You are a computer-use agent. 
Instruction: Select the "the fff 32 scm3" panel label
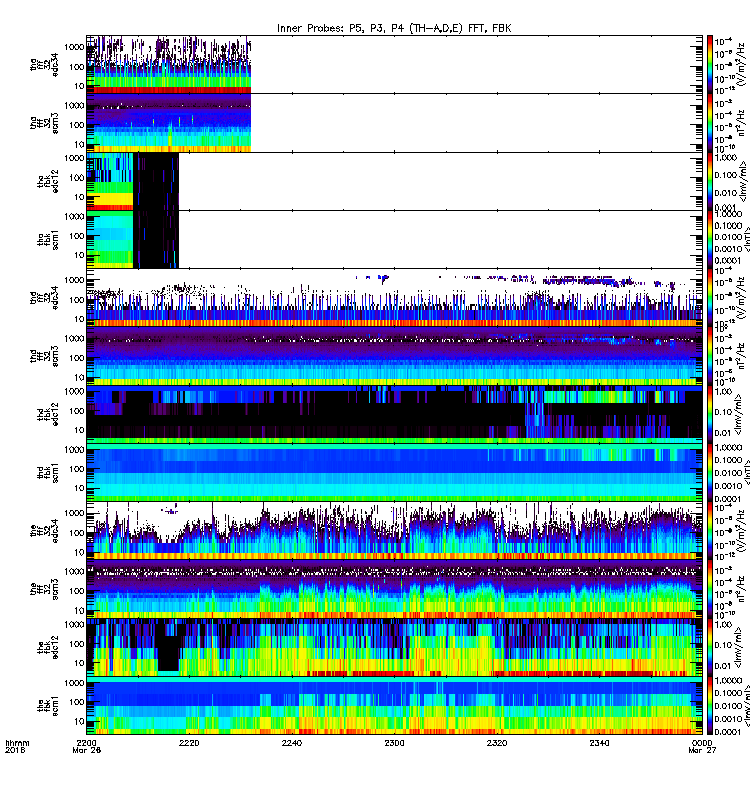coord(42,589)
